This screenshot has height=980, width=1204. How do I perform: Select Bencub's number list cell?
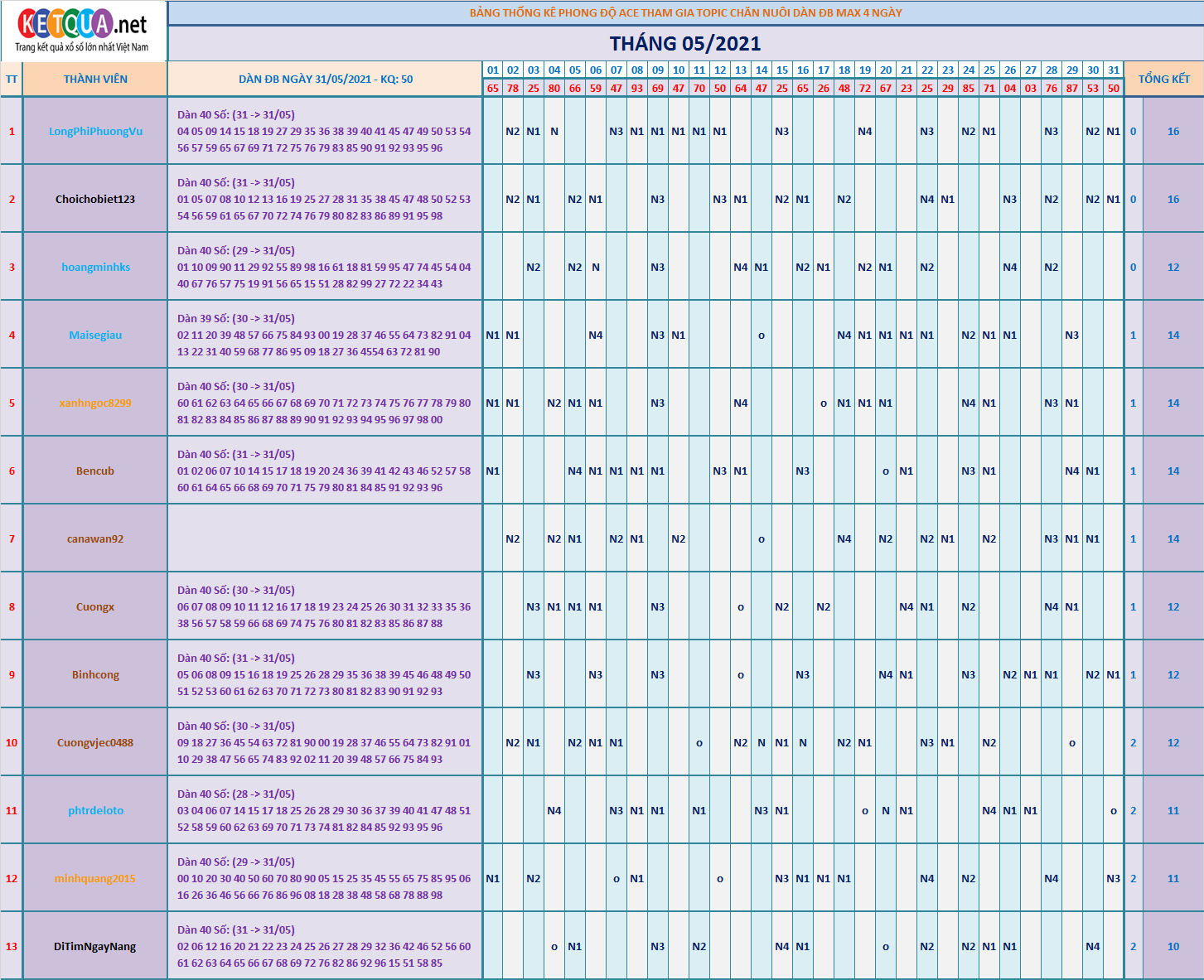click(325, 471)
